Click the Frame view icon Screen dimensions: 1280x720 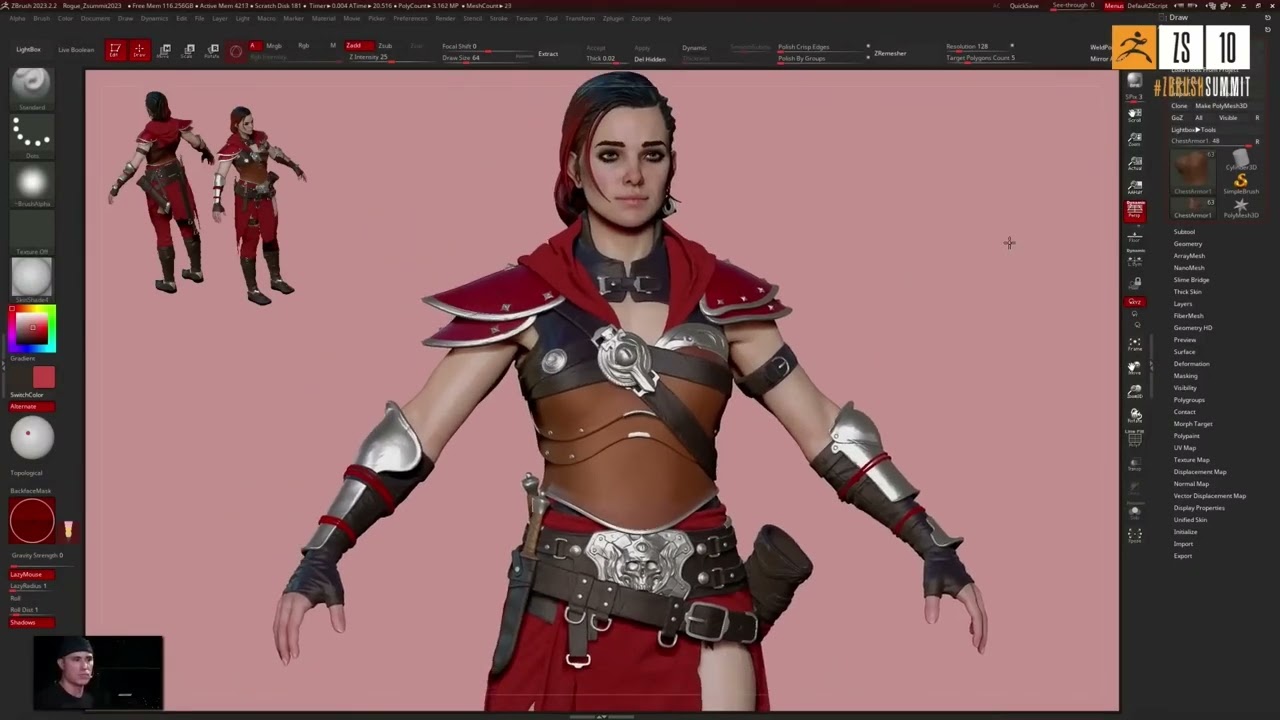[1134, 344]
